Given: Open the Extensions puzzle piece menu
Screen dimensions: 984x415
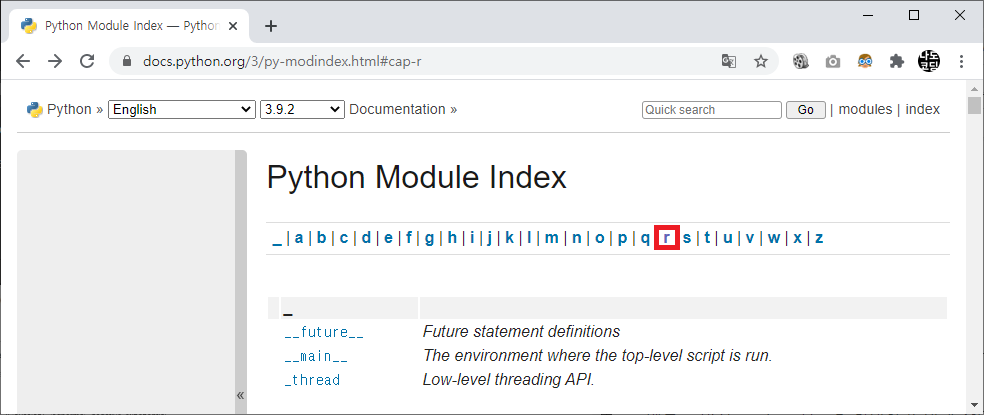Looking at the screenshot, I should click(897, 61).
